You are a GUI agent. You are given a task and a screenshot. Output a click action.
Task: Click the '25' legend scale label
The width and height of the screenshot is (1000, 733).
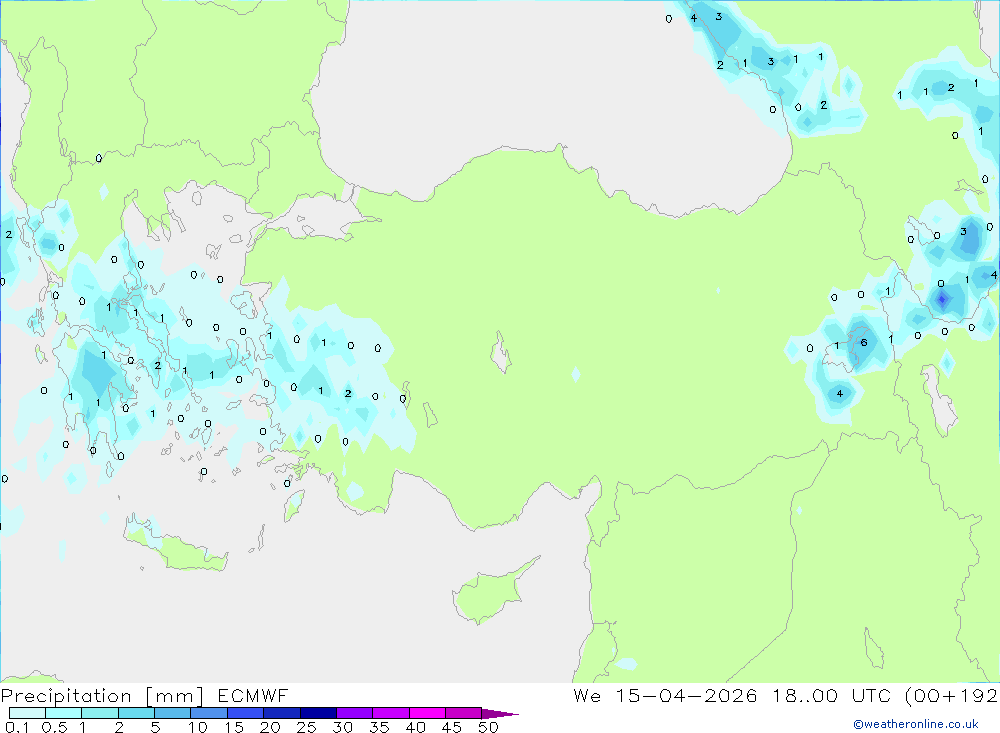point(306,727)
